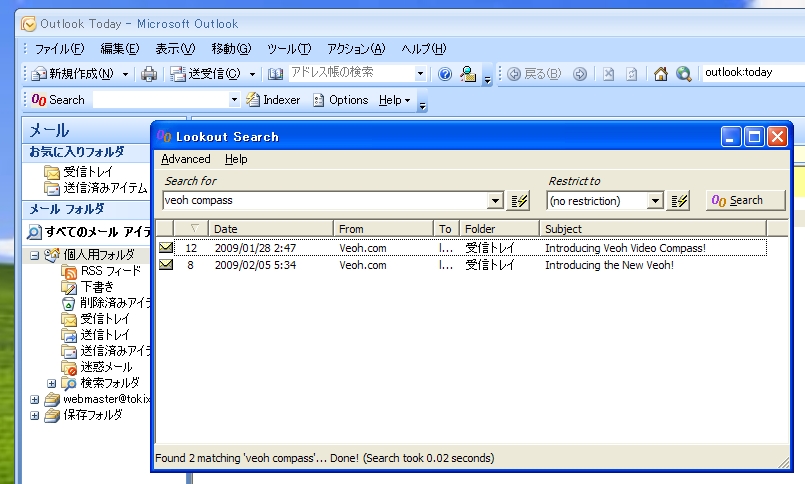Click the web search globe icon

click(683, 74)
